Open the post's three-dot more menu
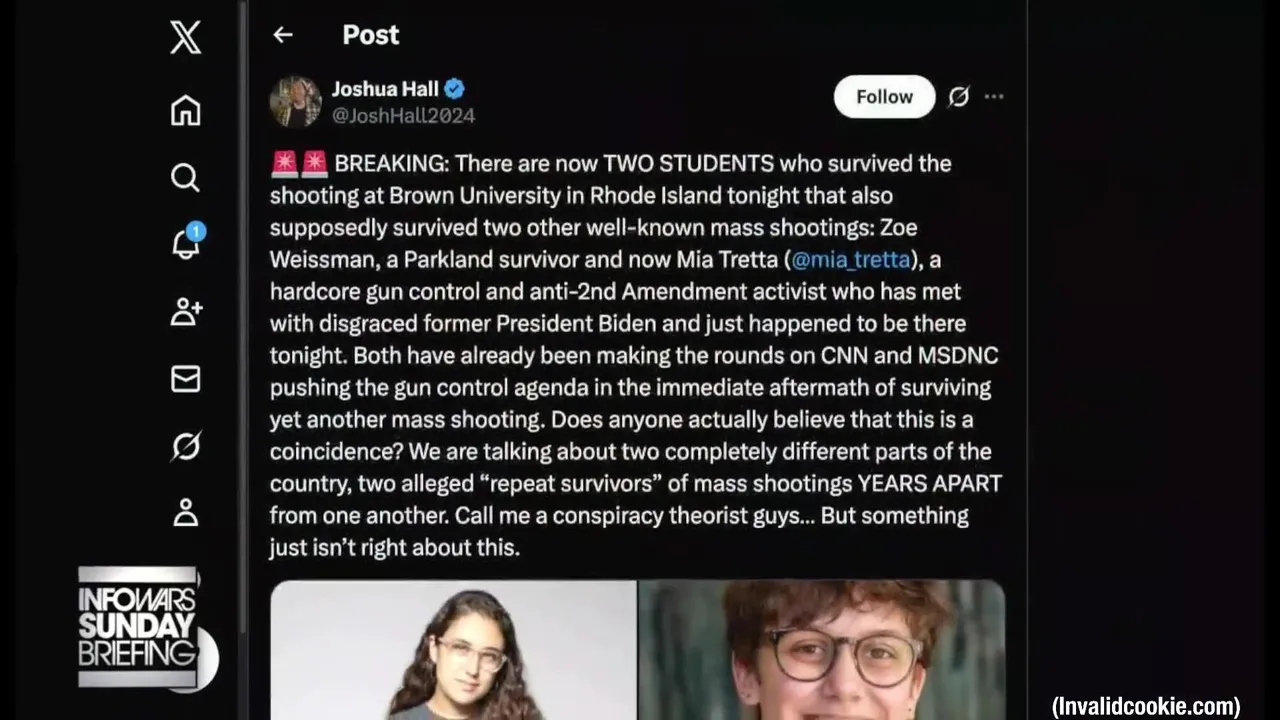The image size is (1280, 720). click(994, 96)
